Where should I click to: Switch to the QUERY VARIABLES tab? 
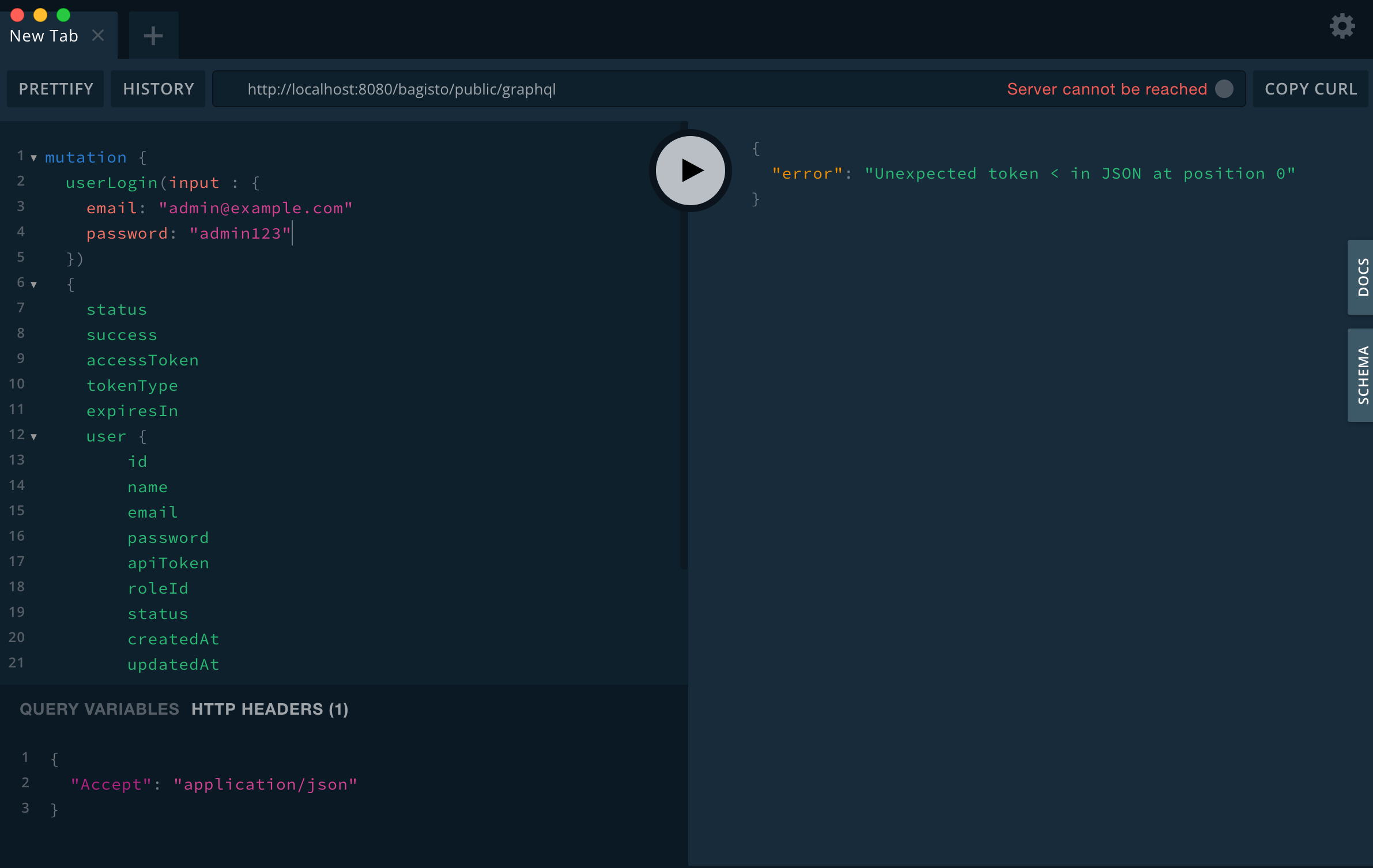point(99,709)
